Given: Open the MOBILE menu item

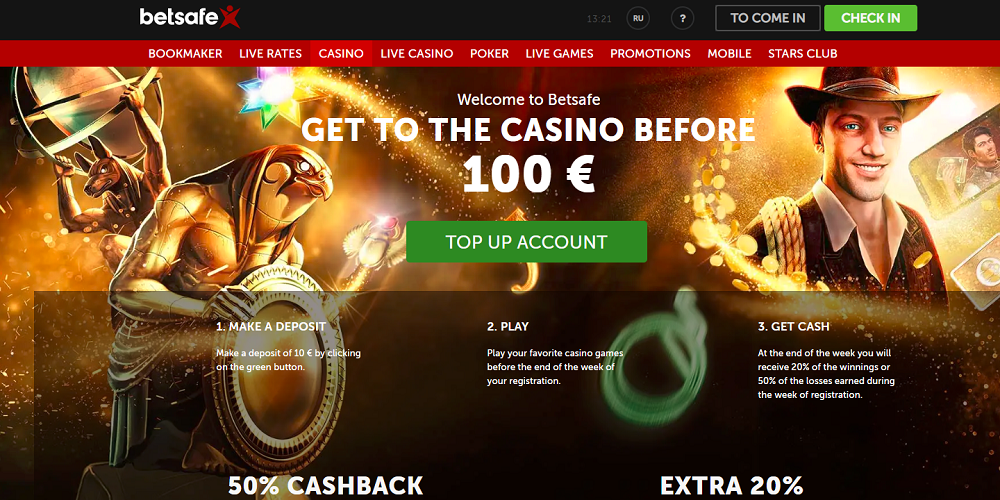Looking at the screenshot, I should 729,54.
